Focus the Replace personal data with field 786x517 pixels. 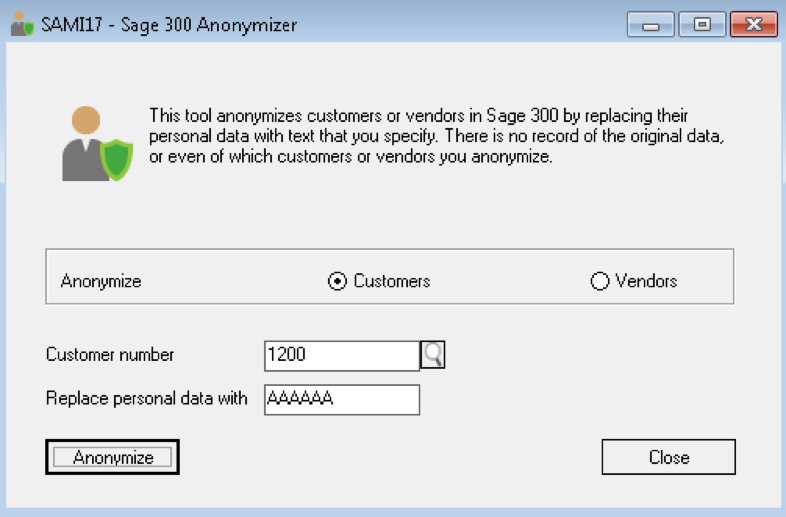(x=342, y=400)
